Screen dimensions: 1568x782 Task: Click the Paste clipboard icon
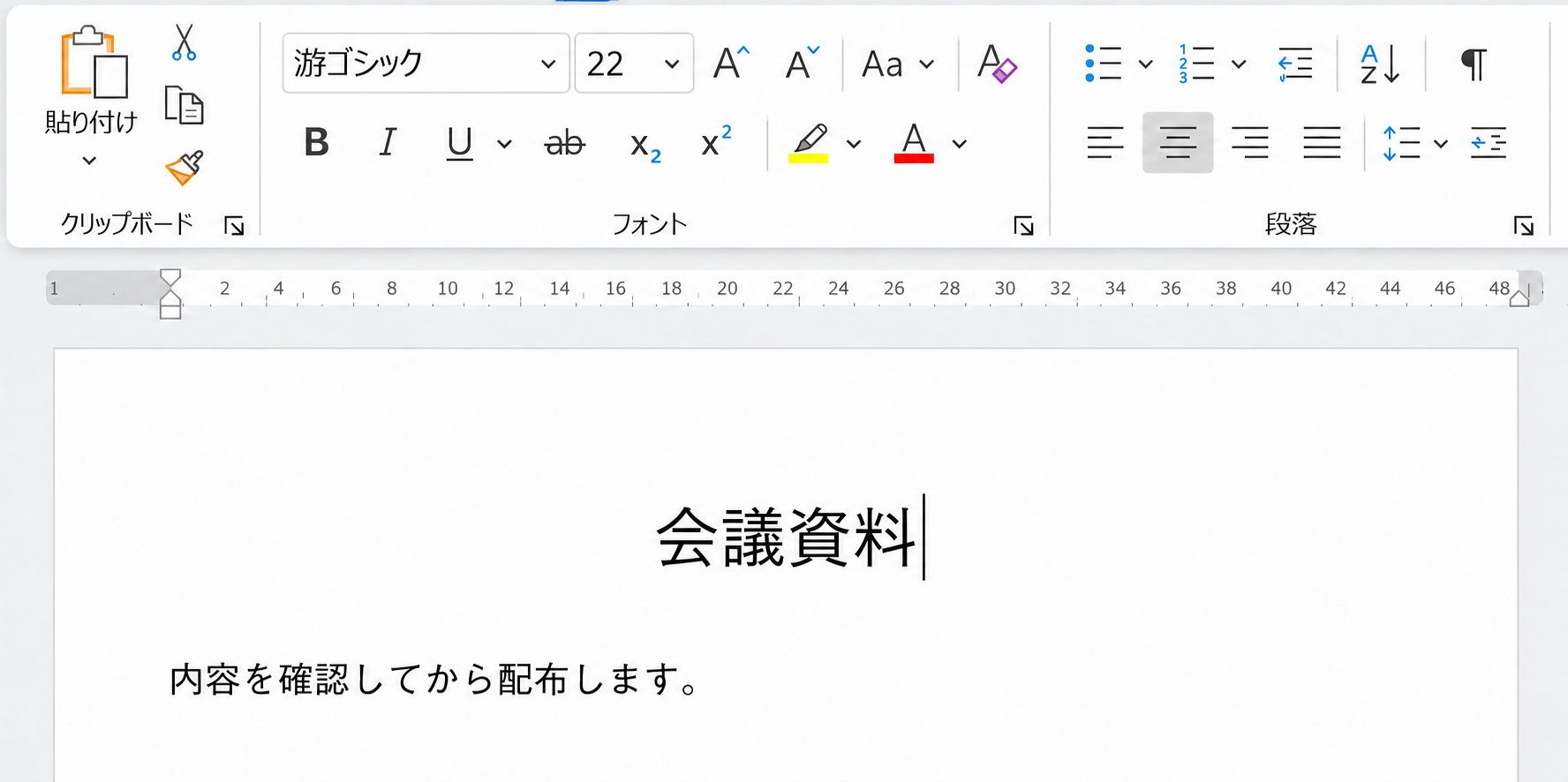coord(93,62)
